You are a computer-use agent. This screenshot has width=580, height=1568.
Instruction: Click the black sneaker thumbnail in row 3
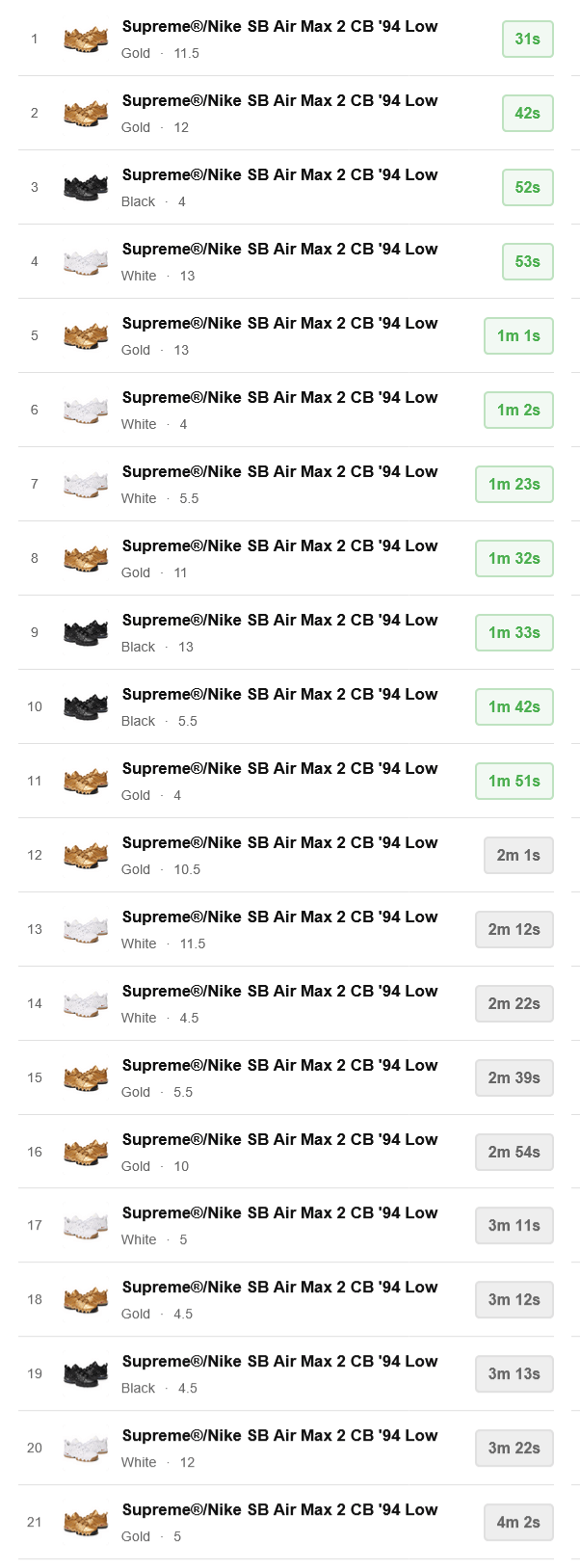pos(86,188)
